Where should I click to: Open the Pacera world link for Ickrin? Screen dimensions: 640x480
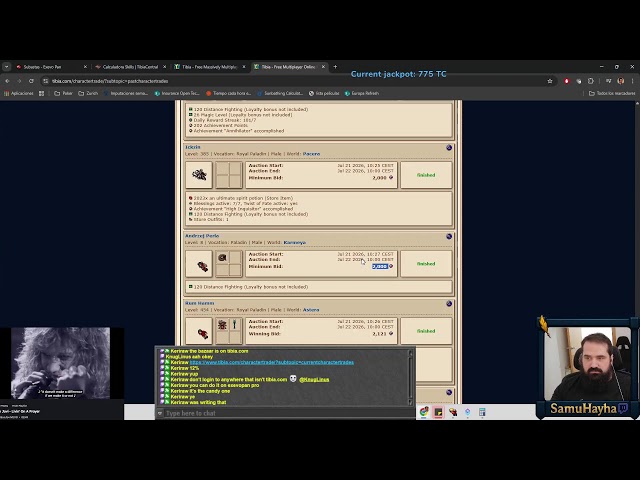coord(311,154)
